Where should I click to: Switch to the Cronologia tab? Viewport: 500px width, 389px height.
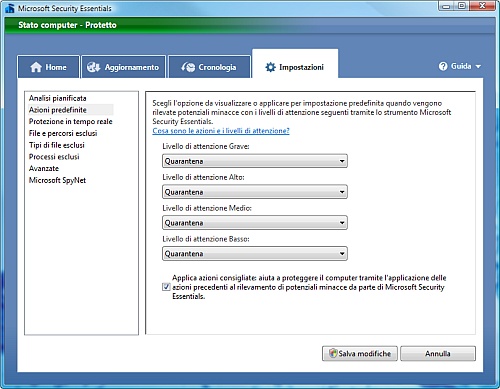click(209, 67)
